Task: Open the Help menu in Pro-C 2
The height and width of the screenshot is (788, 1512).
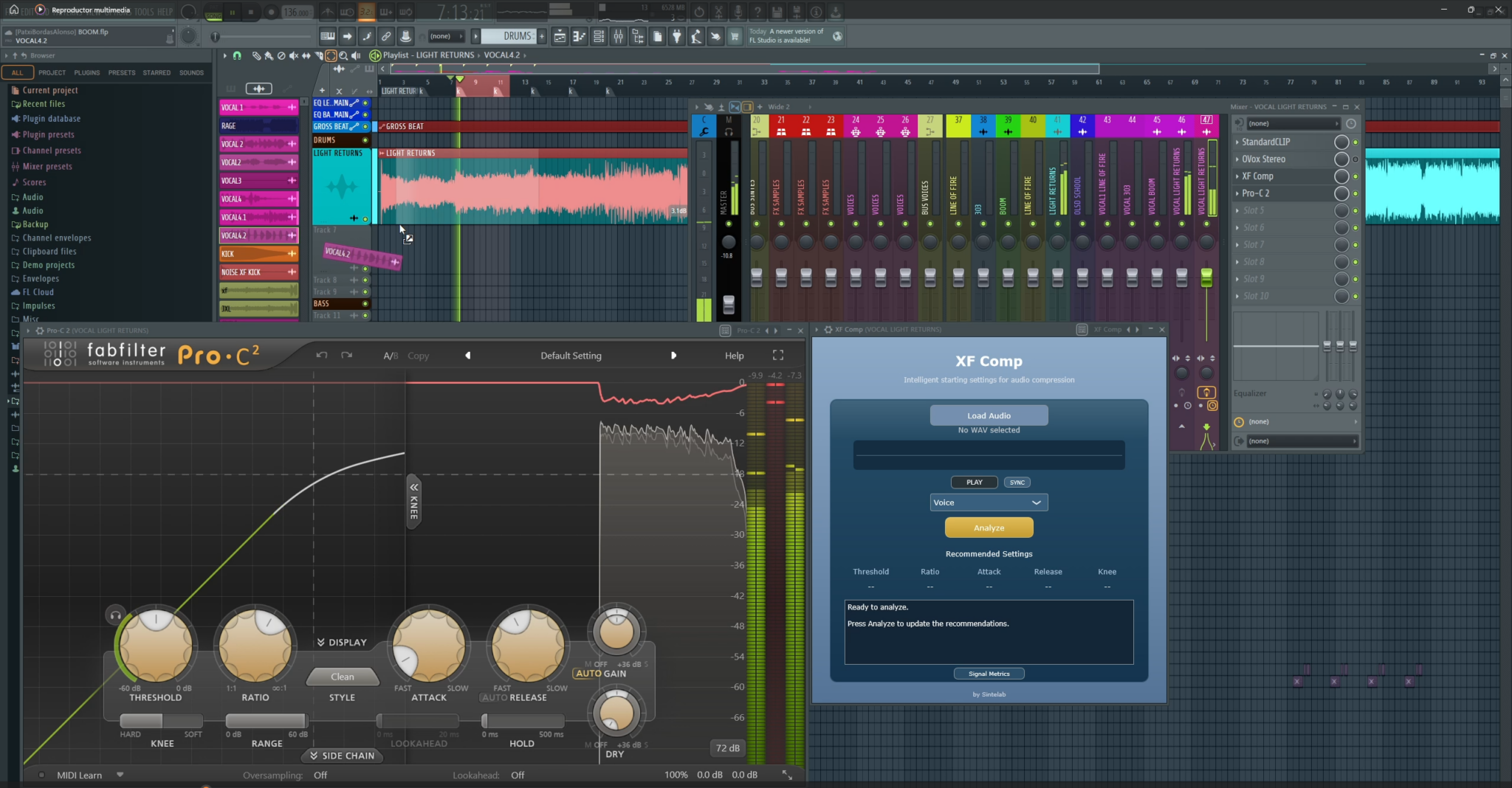Action: point(734,356)
